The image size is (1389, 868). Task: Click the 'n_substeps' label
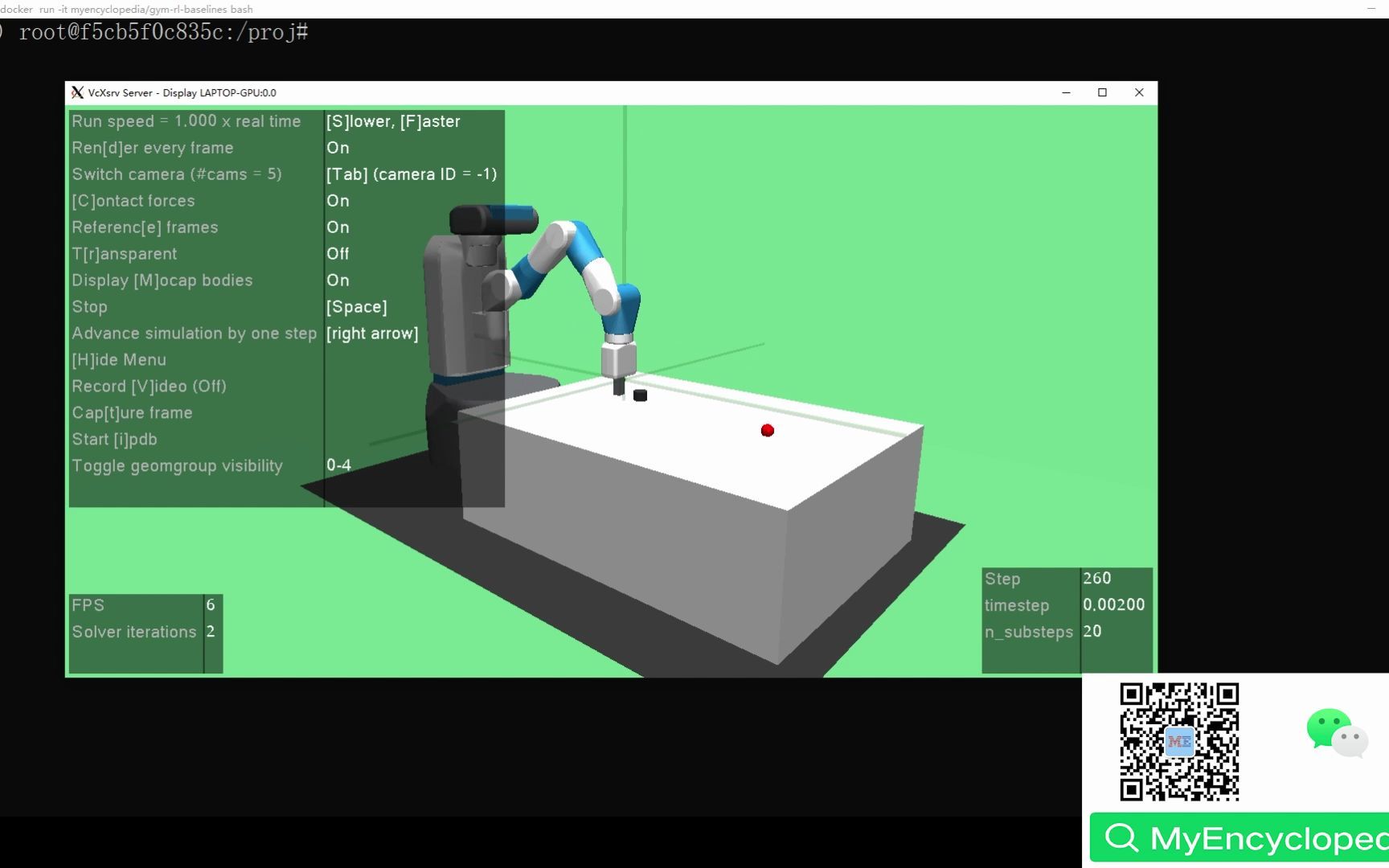tap(1029, 632)
